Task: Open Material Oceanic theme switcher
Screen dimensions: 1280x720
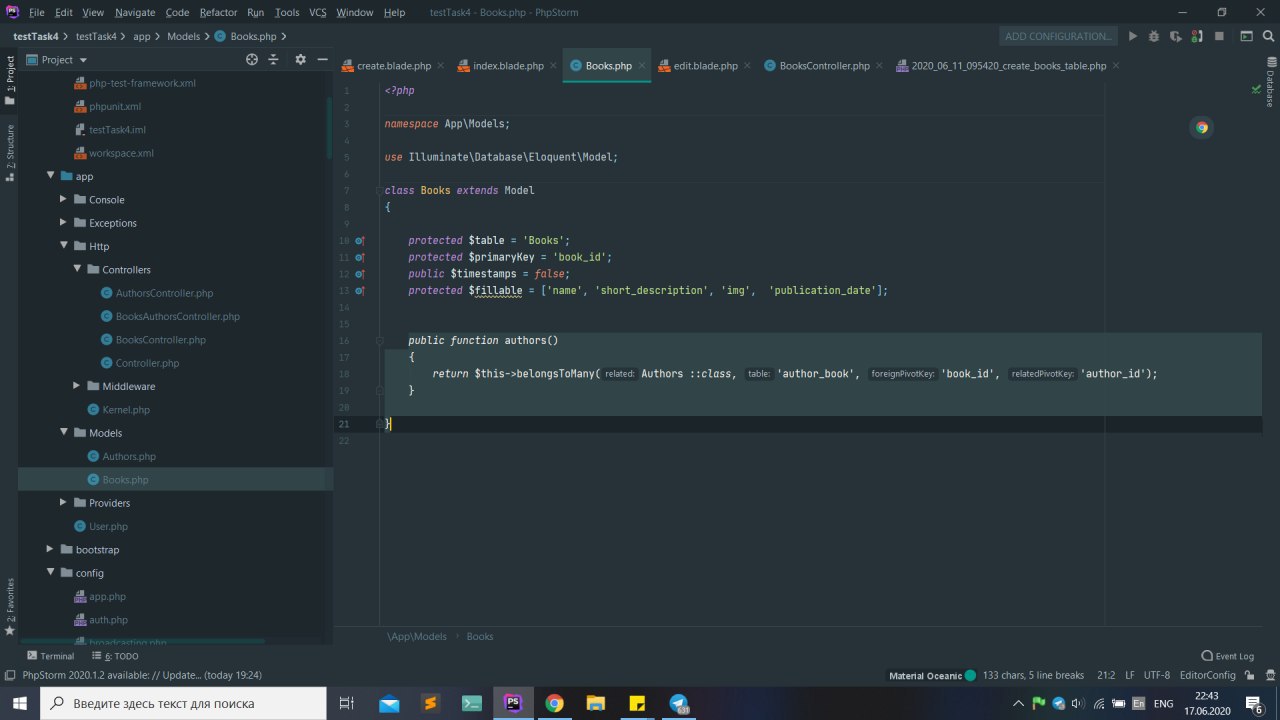Action: pos(932,676)
